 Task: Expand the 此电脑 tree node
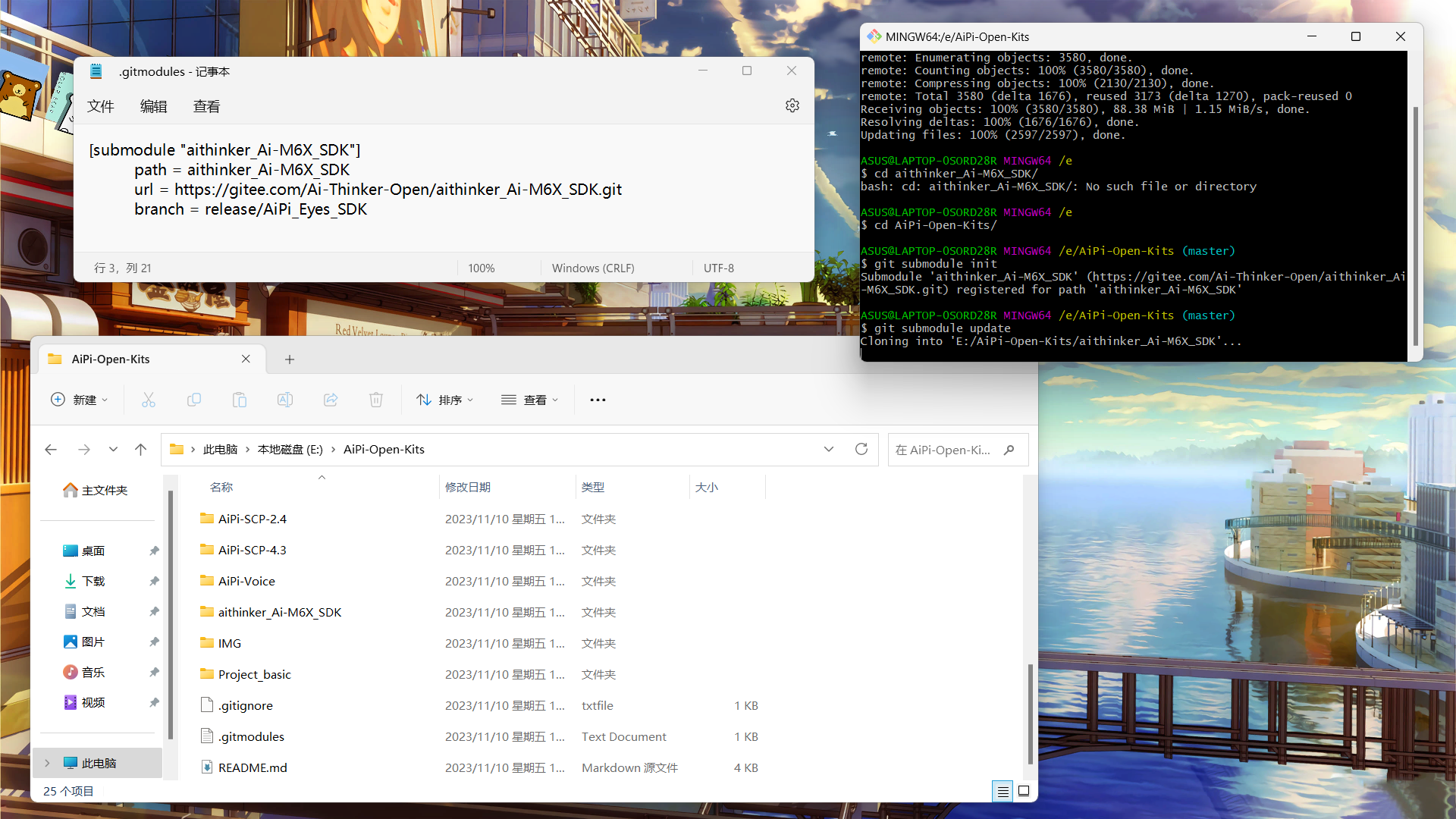[47, 763]
